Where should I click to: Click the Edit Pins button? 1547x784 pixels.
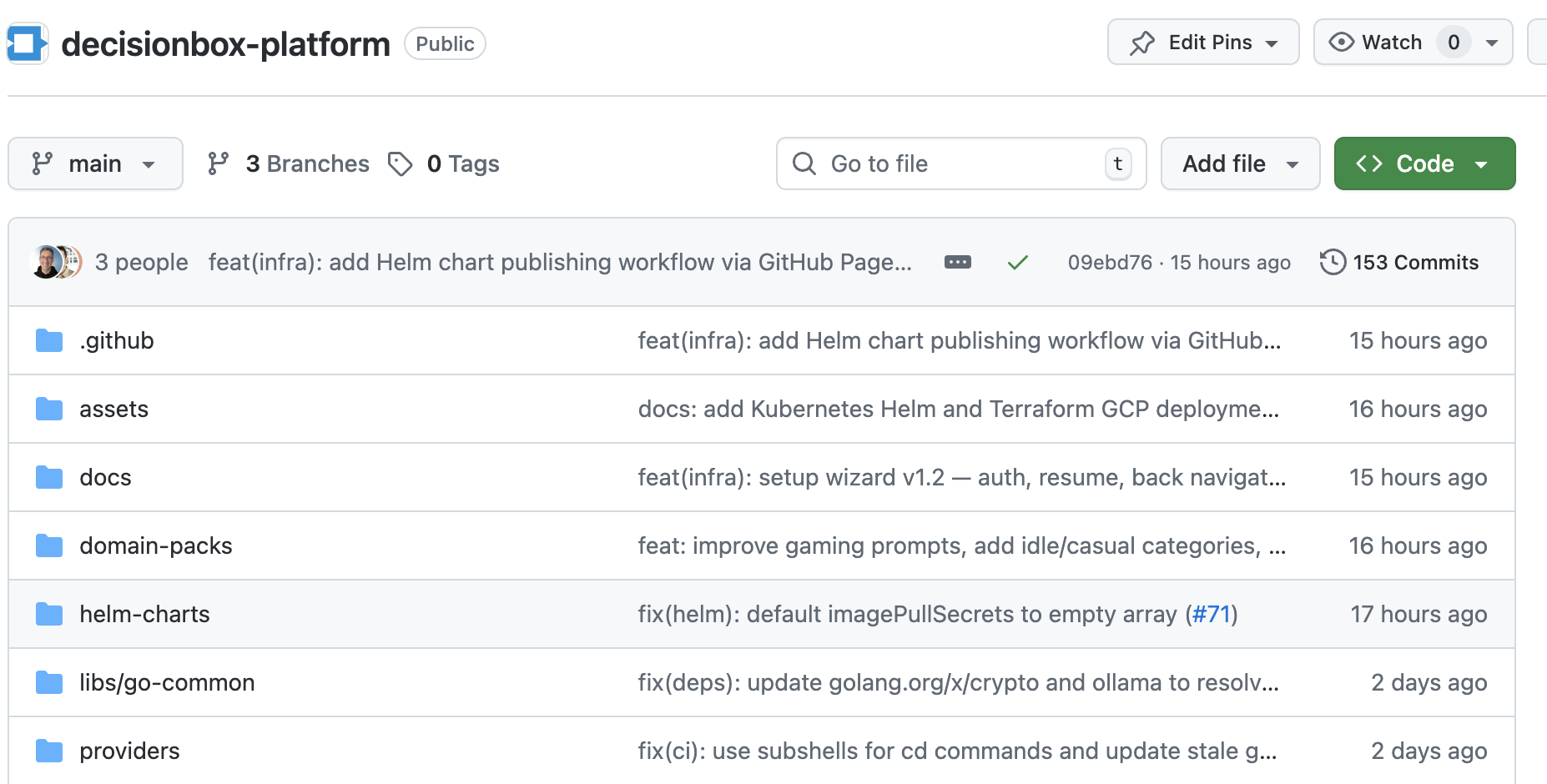(1202, 43)
